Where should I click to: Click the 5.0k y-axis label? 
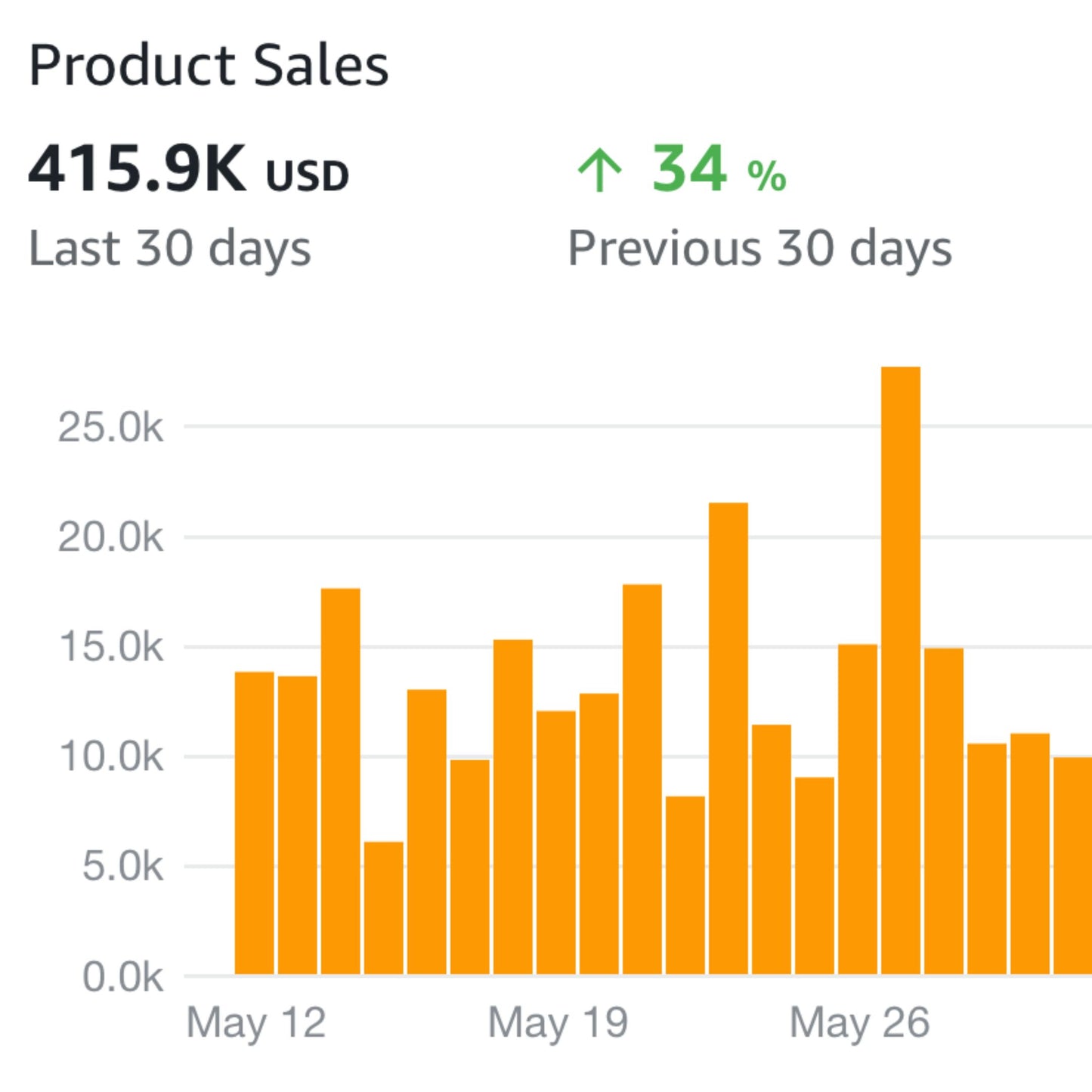tap(122, 867)
